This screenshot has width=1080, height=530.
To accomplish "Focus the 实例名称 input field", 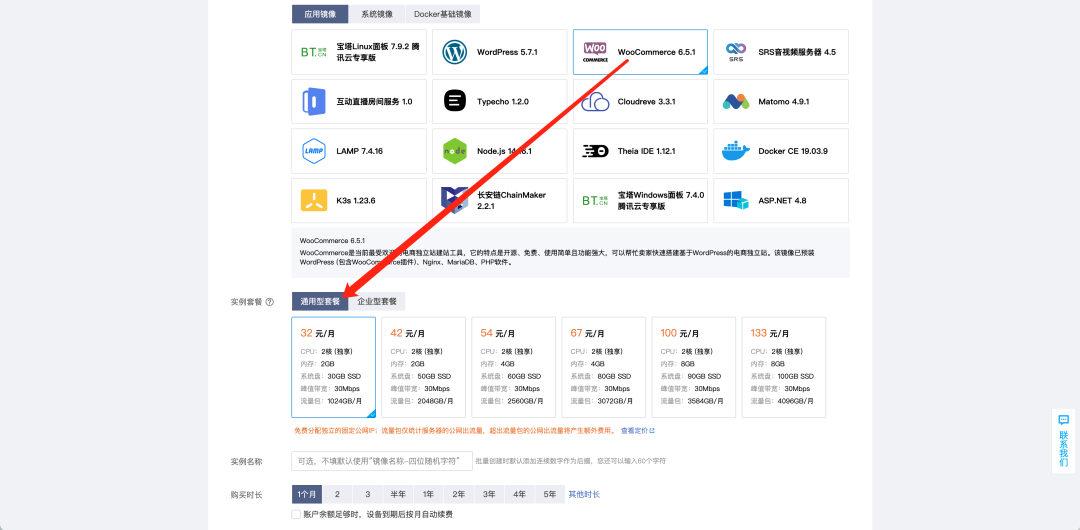I will coord(382,461).
